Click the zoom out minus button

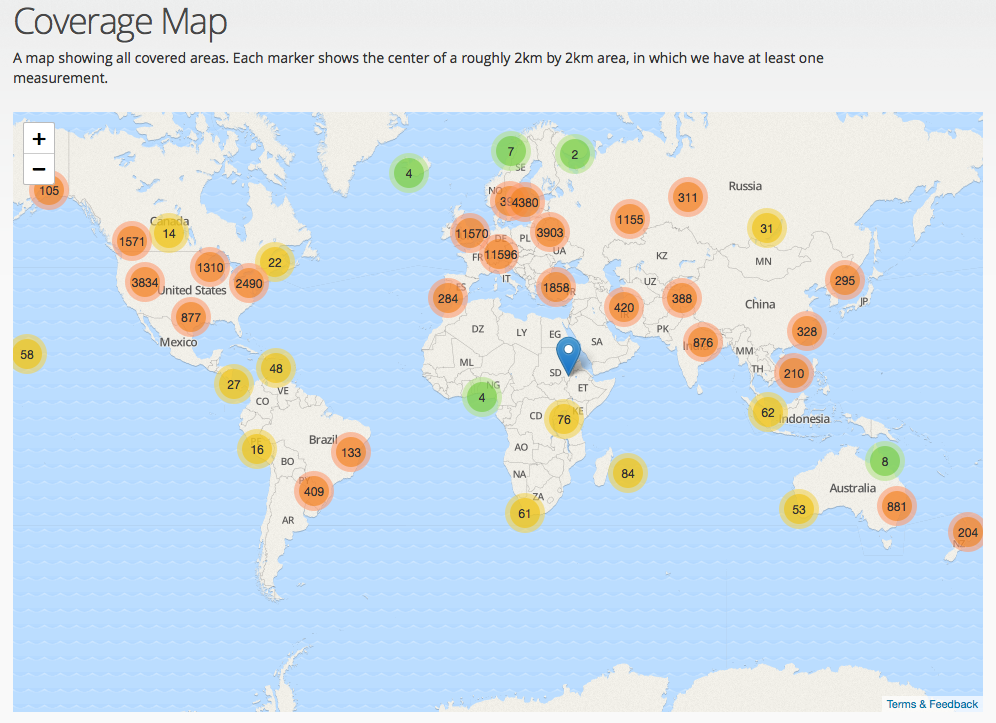tap(39, 169)
